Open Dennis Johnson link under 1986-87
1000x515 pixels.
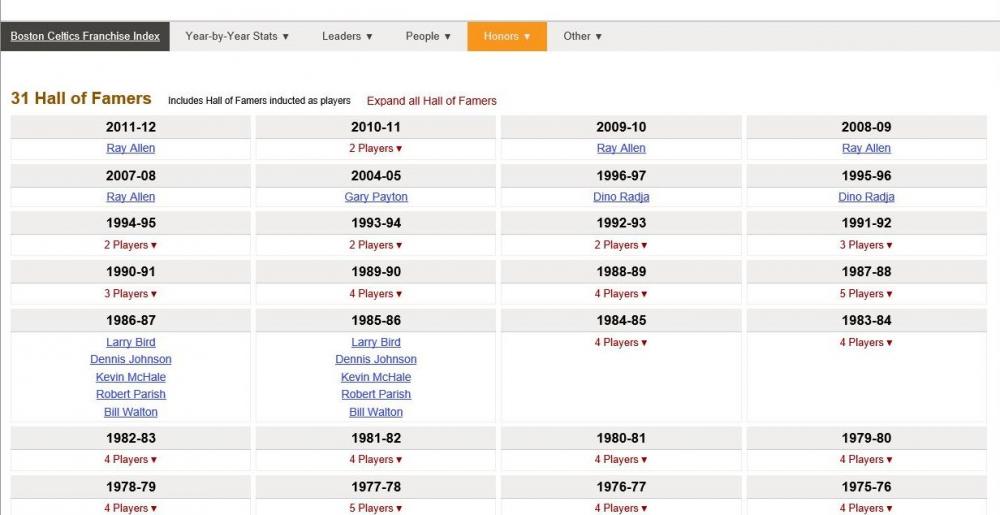click(x=131, y=359)
